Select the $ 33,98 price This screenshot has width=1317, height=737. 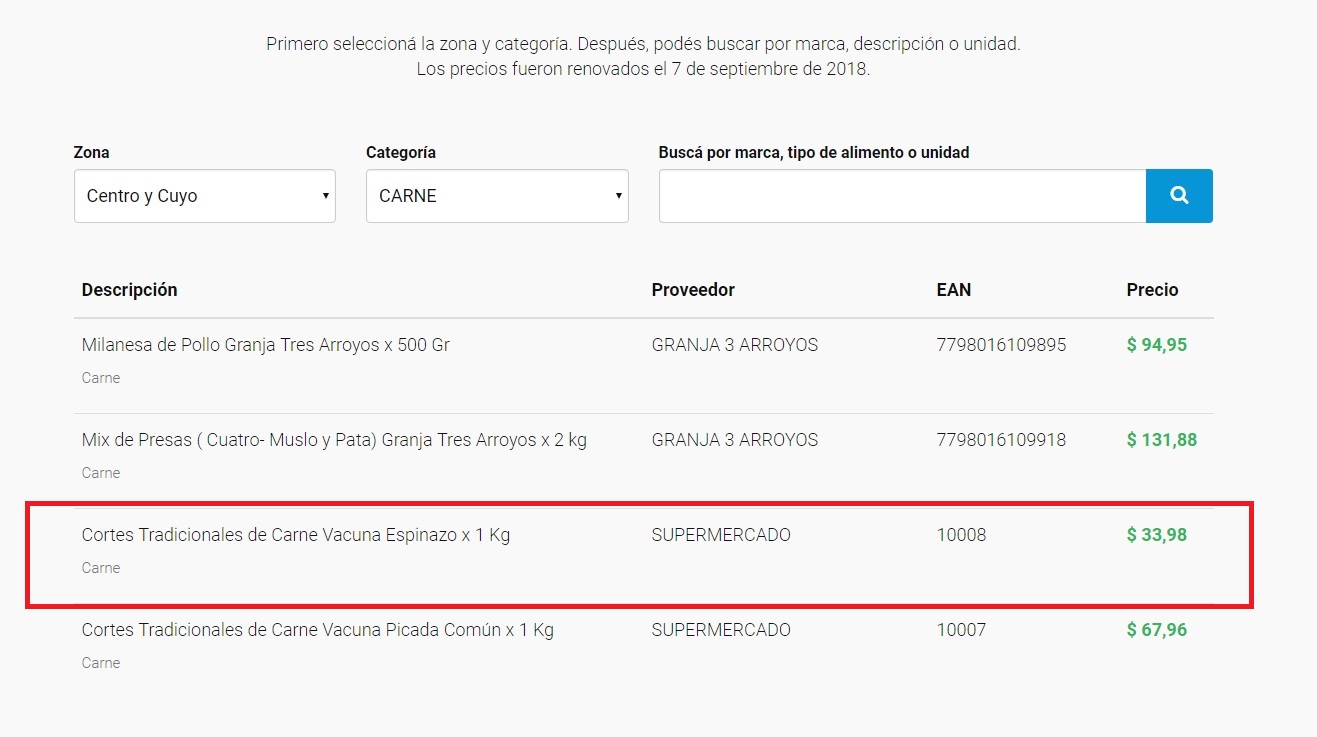coord(1157,535)
